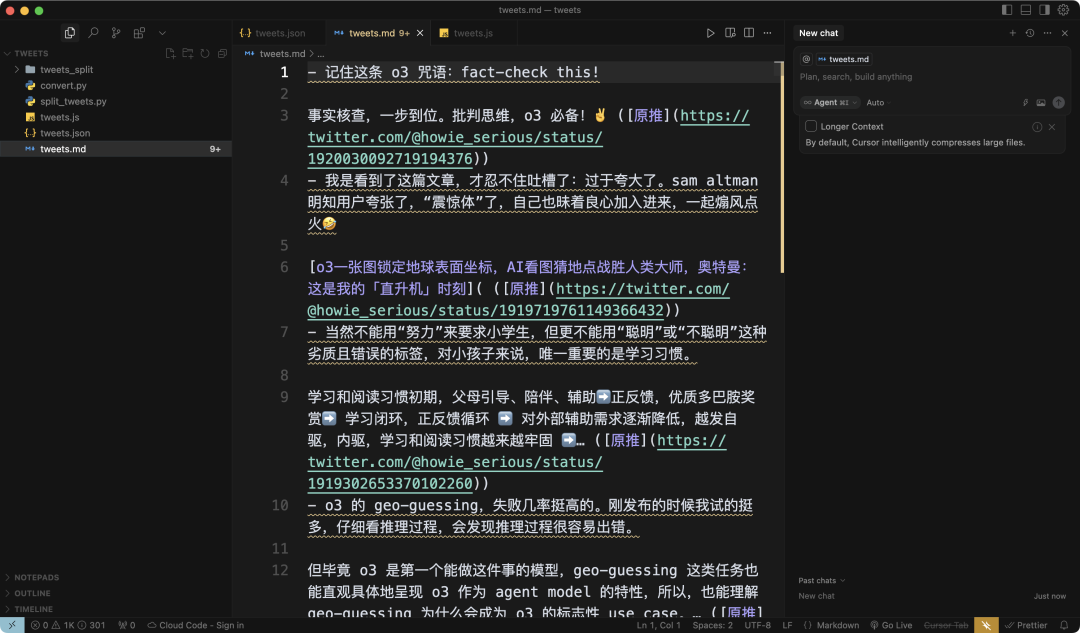The height and width of the screenshot is (633, 1080).
Task: Expand the Past chats dropdown
Action: tap(821, 581)
